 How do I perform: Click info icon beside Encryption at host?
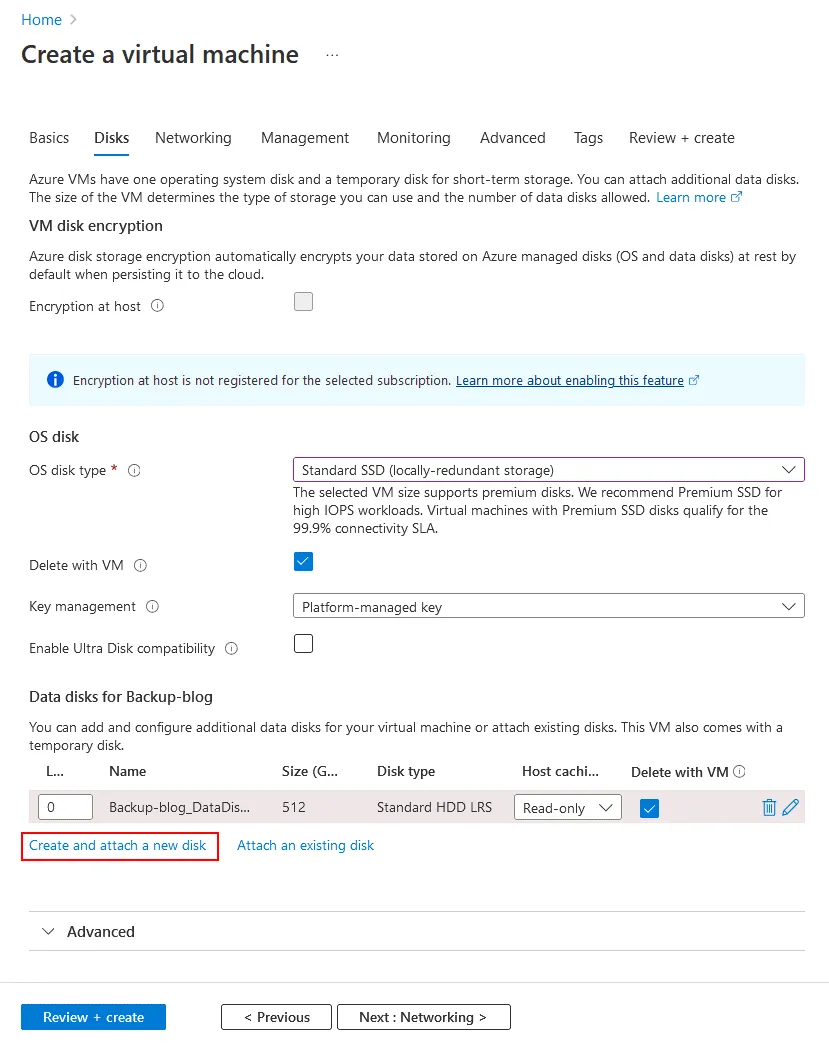(x=157, y=306)
